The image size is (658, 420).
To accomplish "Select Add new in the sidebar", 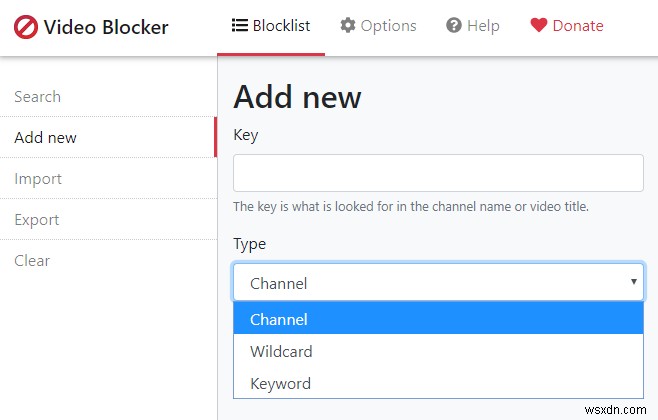I will [46, 138].
